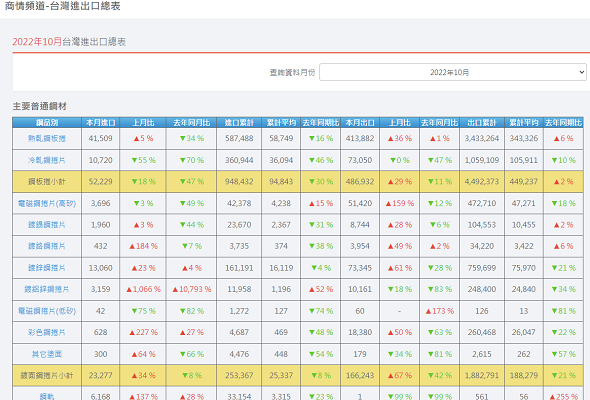Select the 166,243 subtotal export cell
The image size is (590, 400).
[360, 376]
